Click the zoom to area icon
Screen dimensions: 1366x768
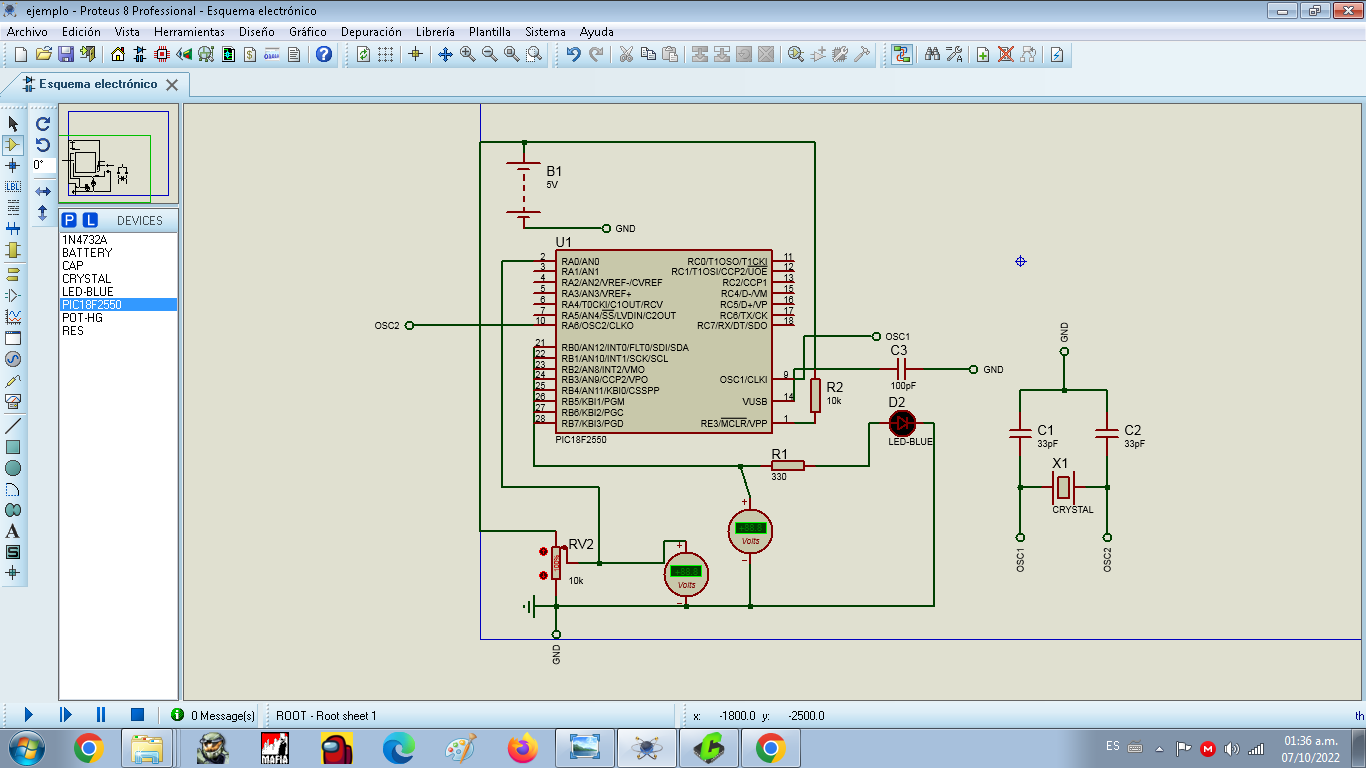(x=534, y=54)
